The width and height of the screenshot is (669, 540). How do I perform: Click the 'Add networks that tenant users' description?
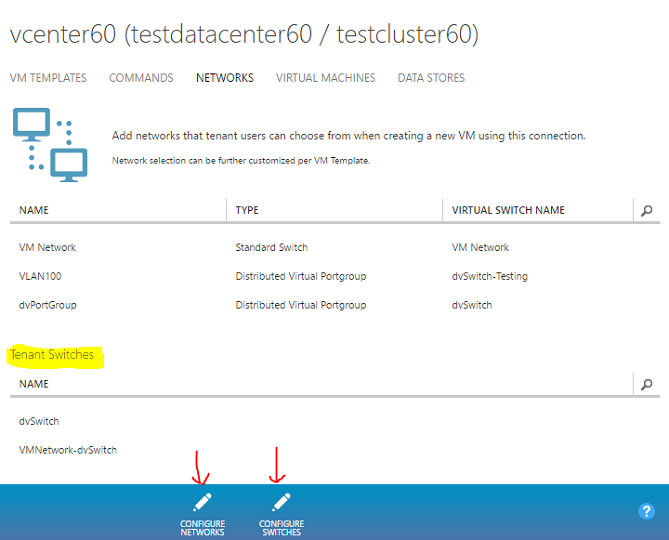[349, 136]
